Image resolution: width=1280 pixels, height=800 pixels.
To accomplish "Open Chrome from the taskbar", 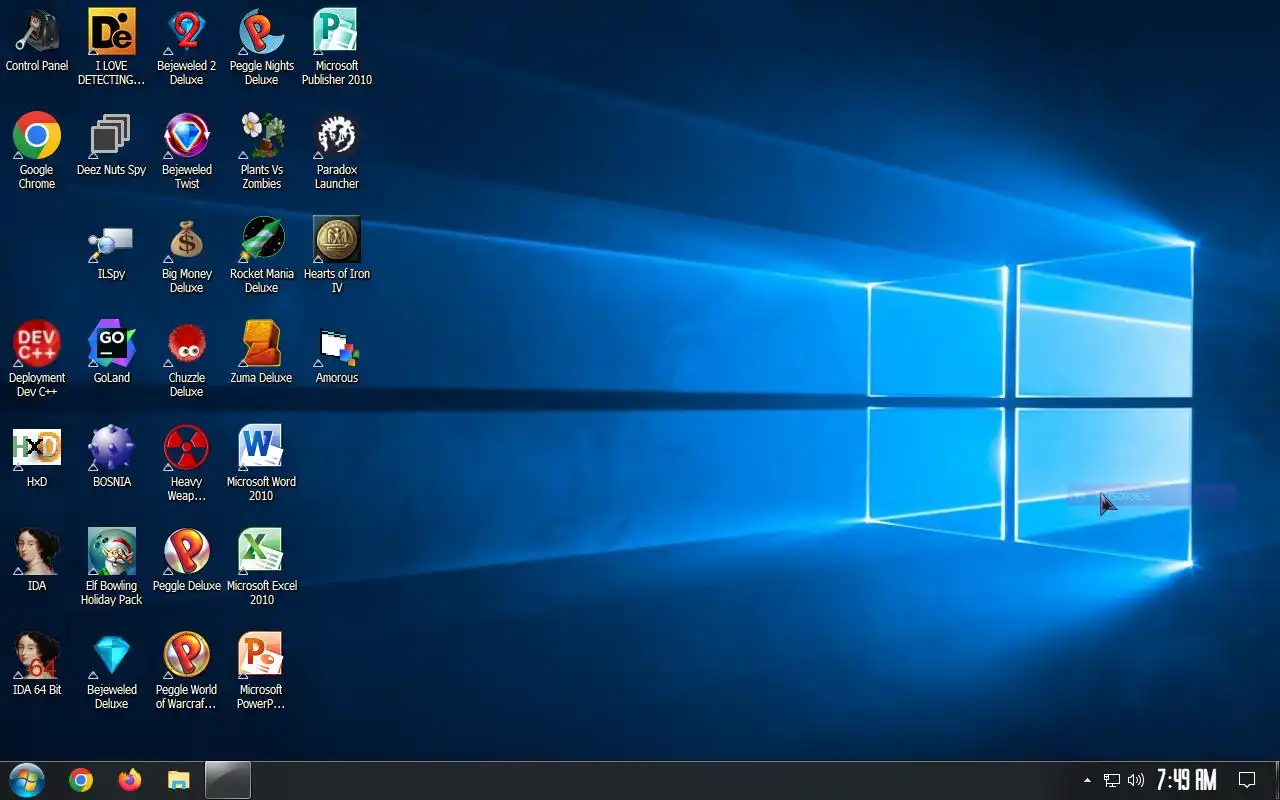I will 81,780.
